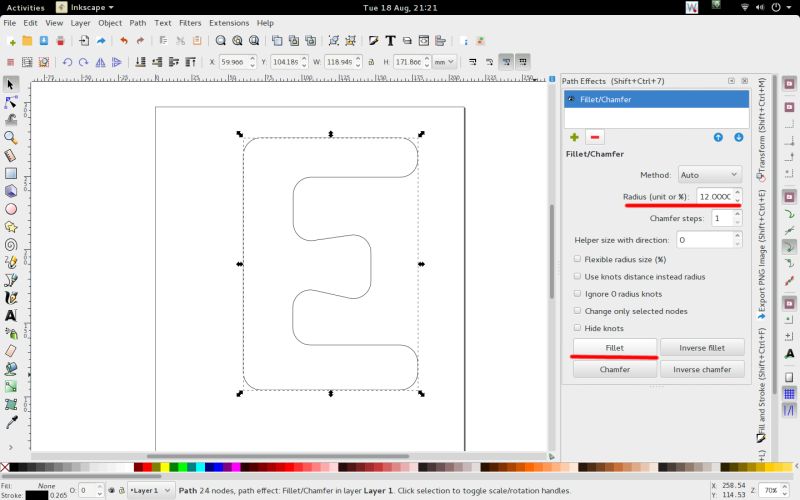The image size is (800, 500).
Task: Click the Zoom to selection icon
Action: click(220, 41)
